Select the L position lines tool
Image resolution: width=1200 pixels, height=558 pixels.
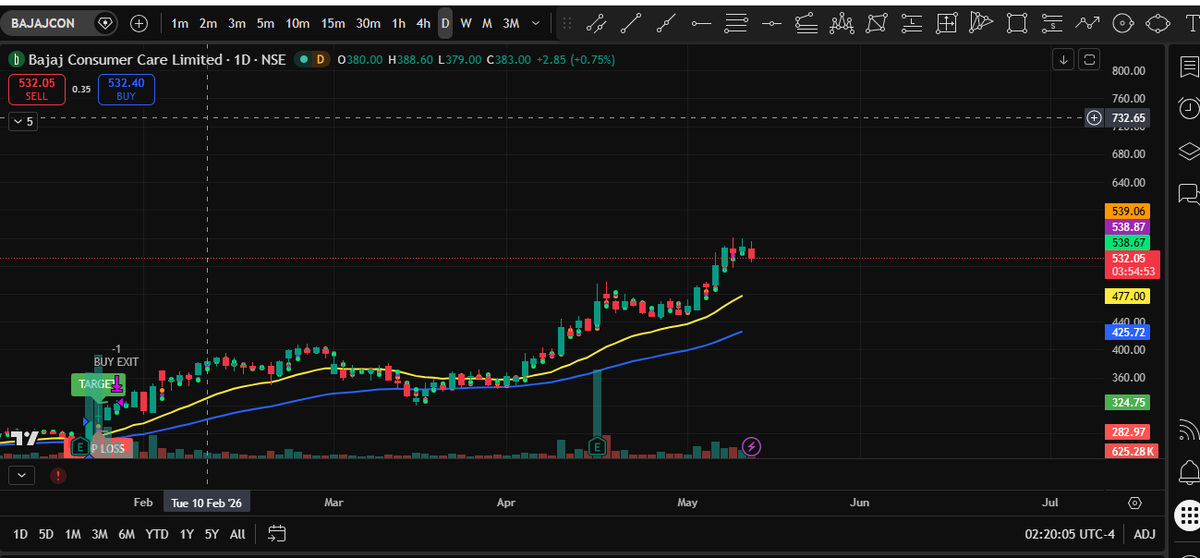coord(912,23)
